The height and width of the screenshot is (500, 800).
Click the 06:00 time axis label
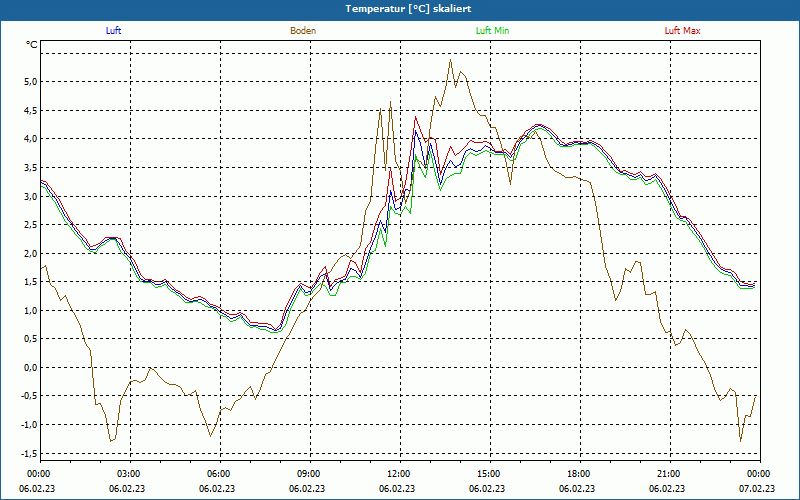point(220,474)
